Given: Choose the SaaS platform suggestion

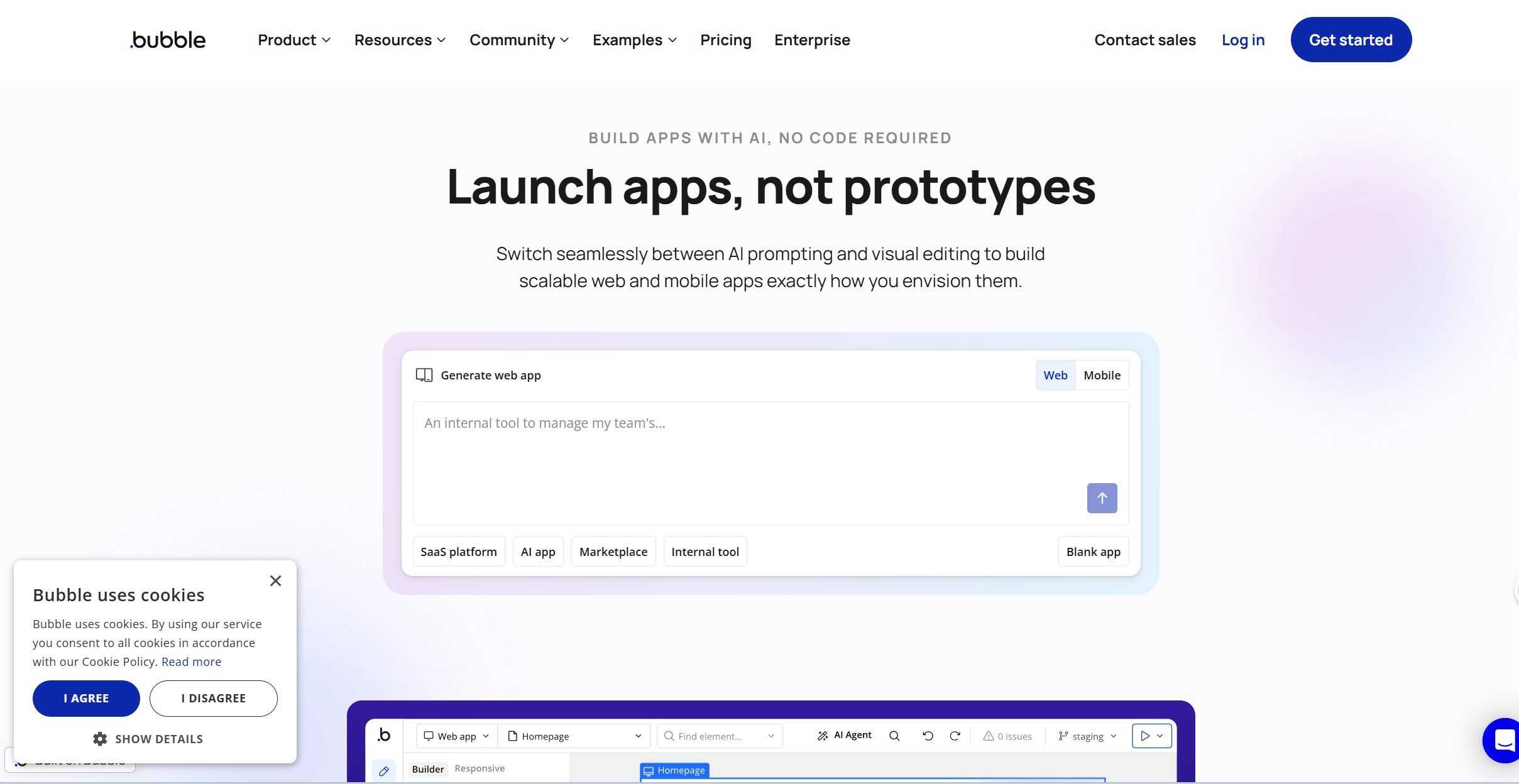Looking at the screenshot, I should tap(459, 552).
